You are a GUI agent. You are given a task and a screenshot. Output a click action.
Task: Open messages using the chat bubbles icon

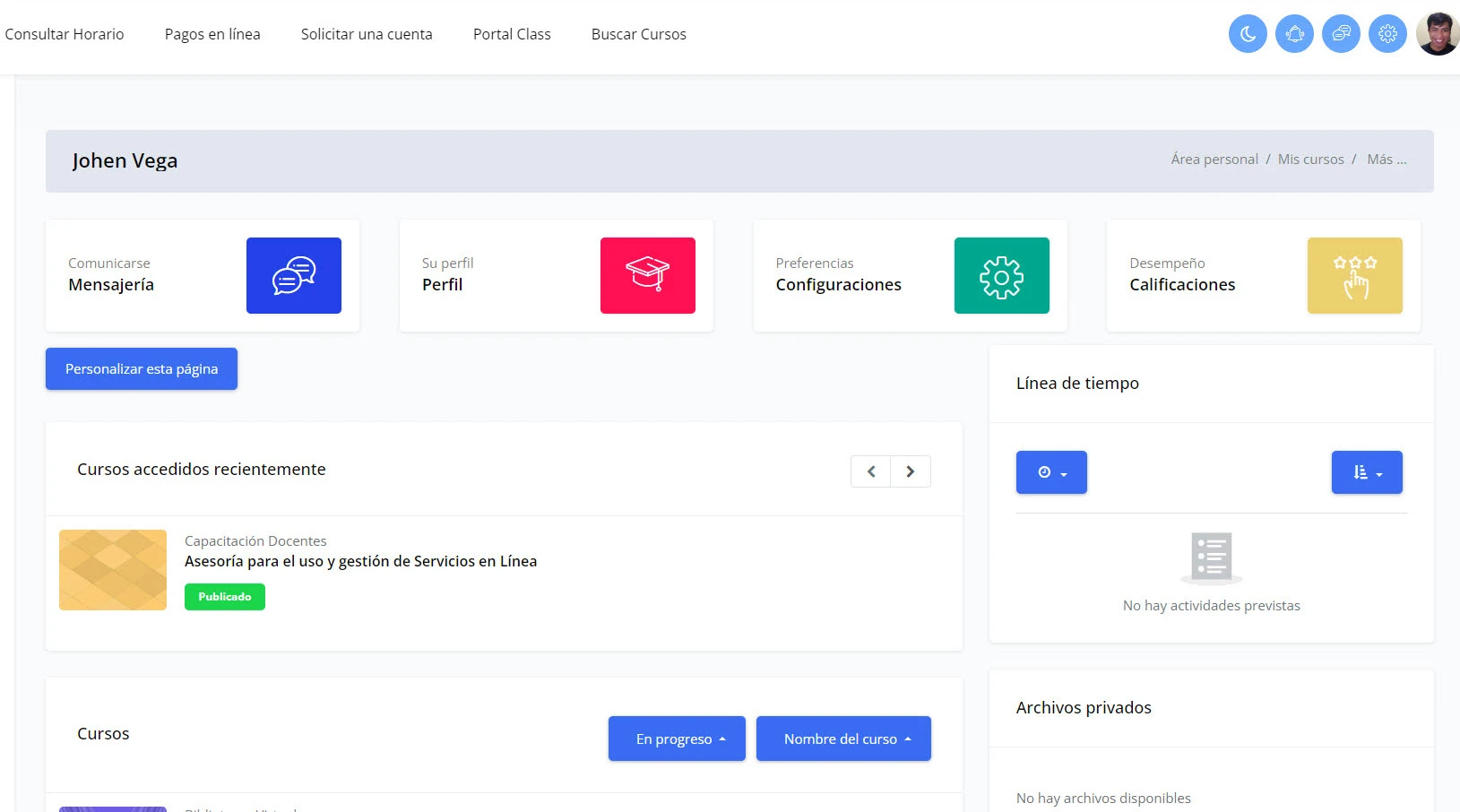pos(1340,33)
